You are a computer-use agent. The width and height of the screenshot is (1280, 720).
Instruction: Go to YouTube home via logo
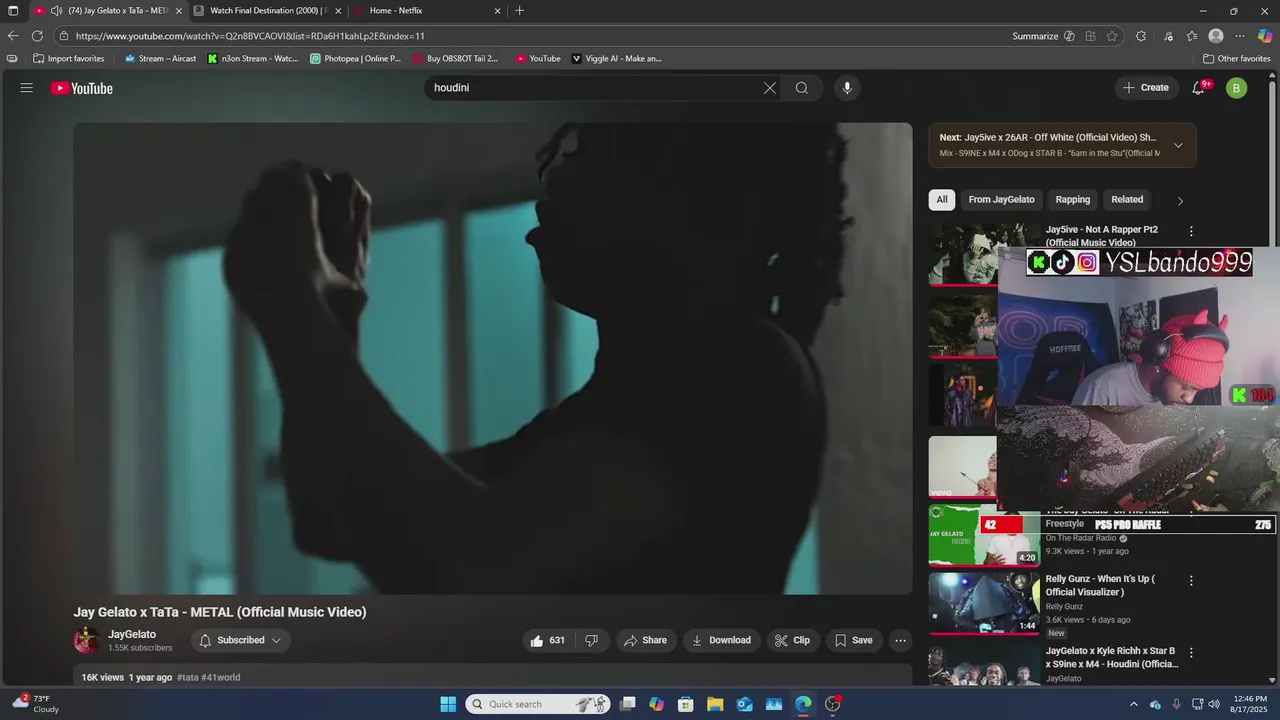coord(82,88)
